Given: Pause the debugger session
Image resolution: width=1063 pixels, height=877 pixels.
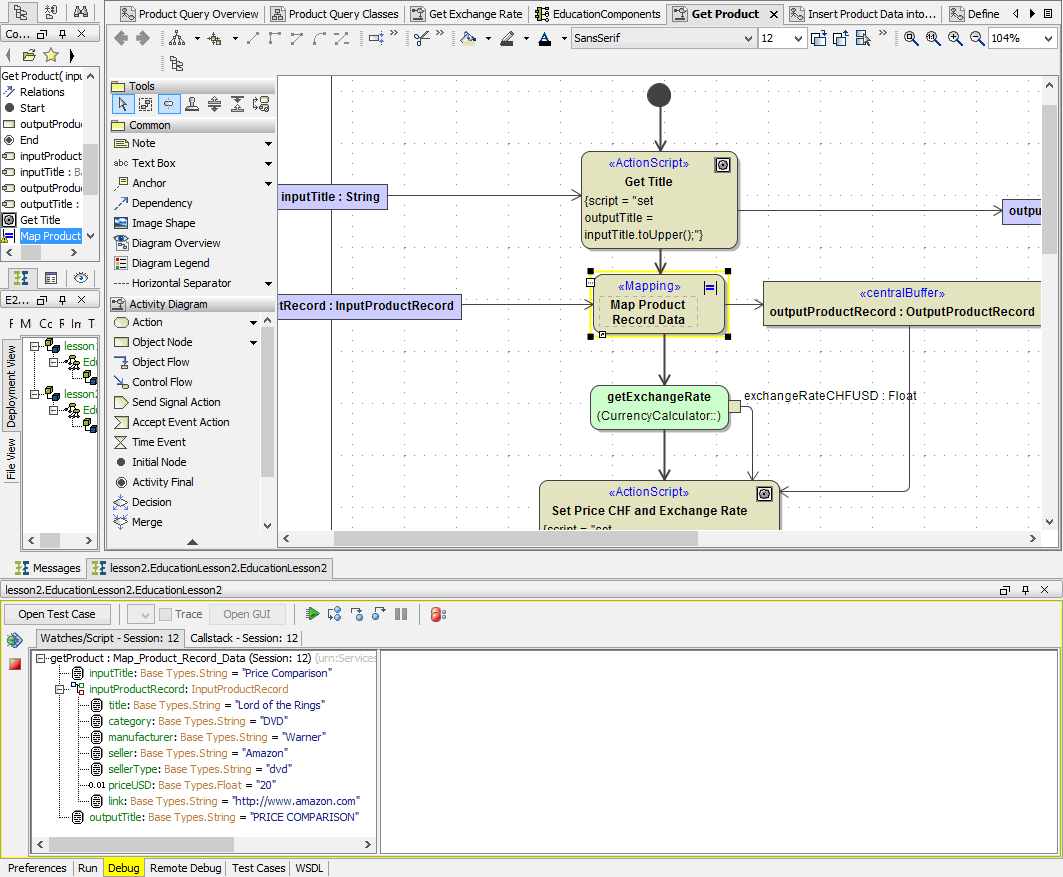Looking at the screenshot, I should click(401, 614).
